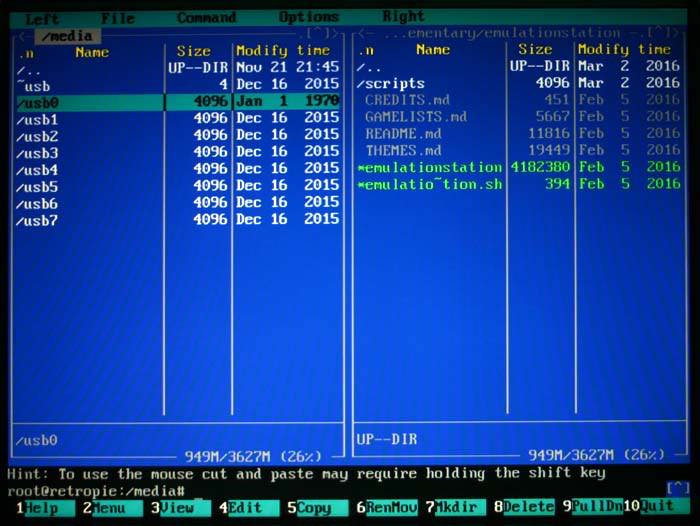
Task: Click right panel disk usage 949M/3627M
Action: click(x=596, y=455)
